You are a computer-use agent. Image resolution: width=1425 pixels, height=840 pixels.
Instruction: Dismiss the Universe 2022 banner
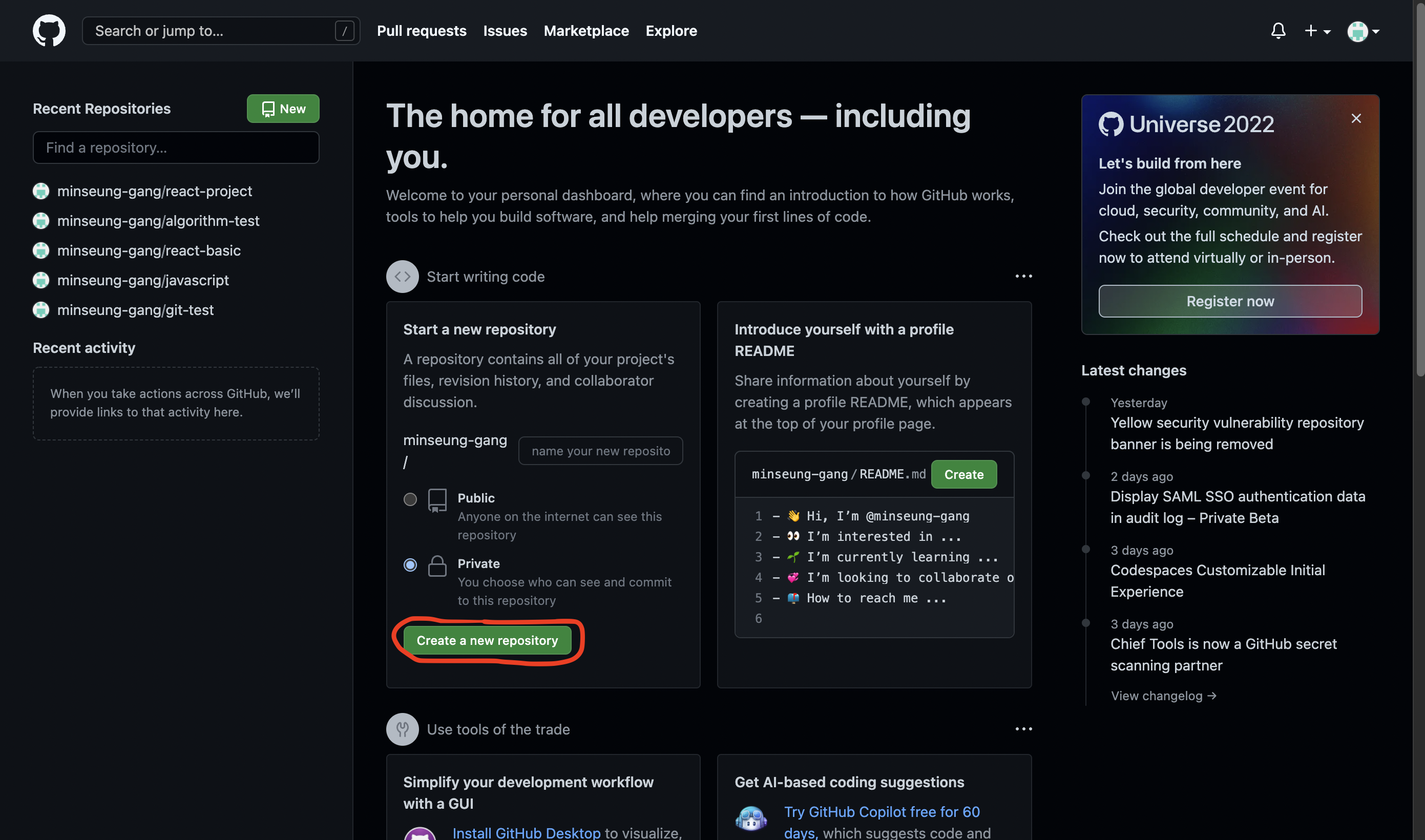tap(1356, 118)
